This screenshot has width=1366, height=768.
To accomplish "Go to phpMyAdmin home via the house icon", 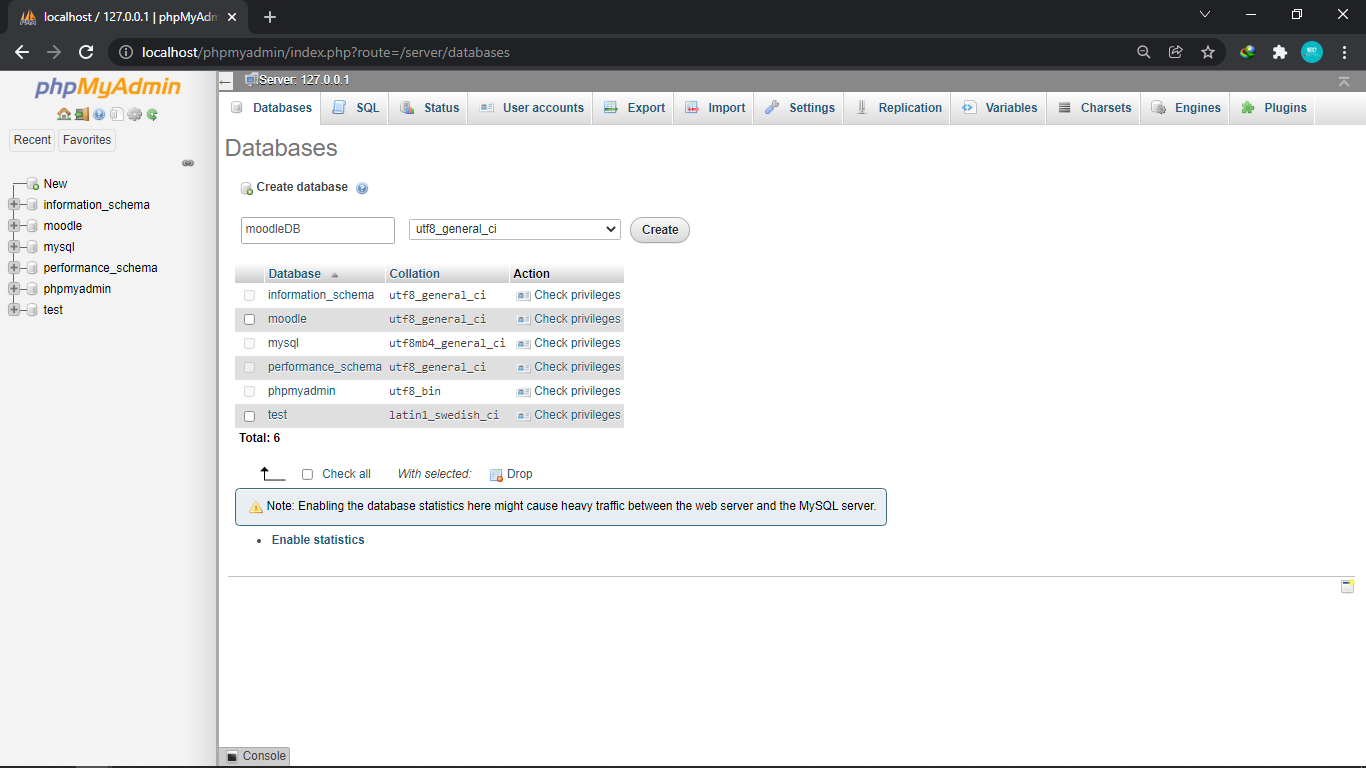I will click(x=64, y=114).
